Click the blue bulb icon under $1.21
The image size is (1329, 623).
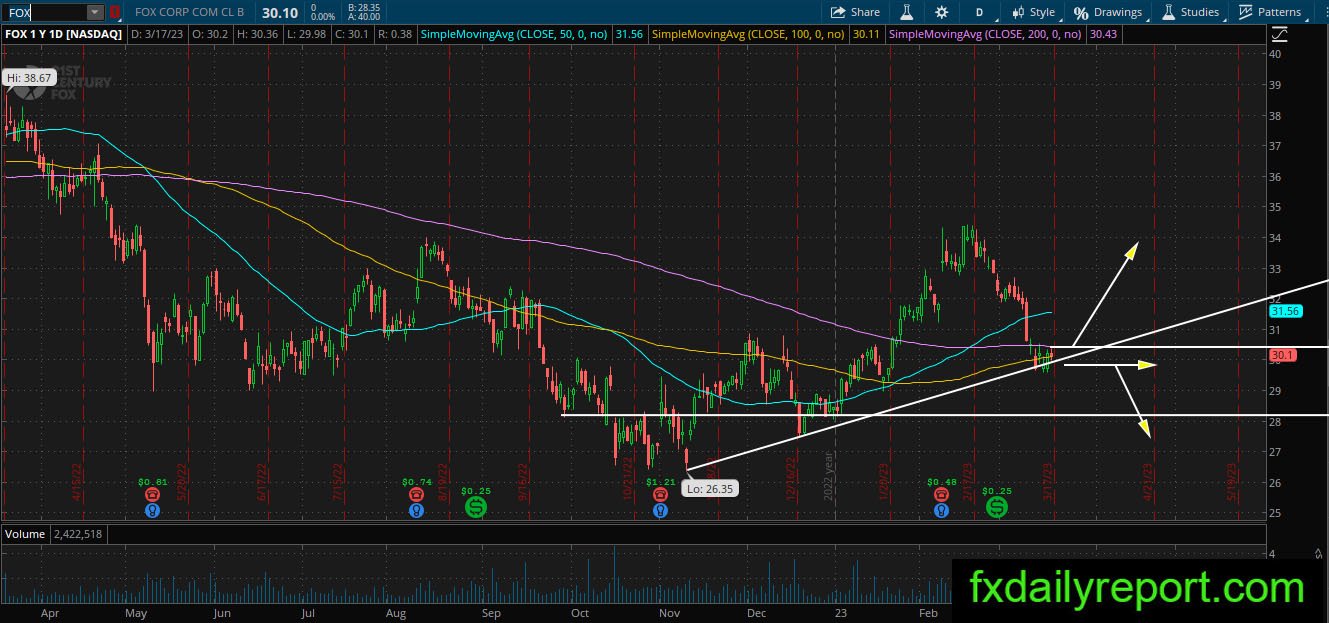pyautogui.click(x=659, y=510)
